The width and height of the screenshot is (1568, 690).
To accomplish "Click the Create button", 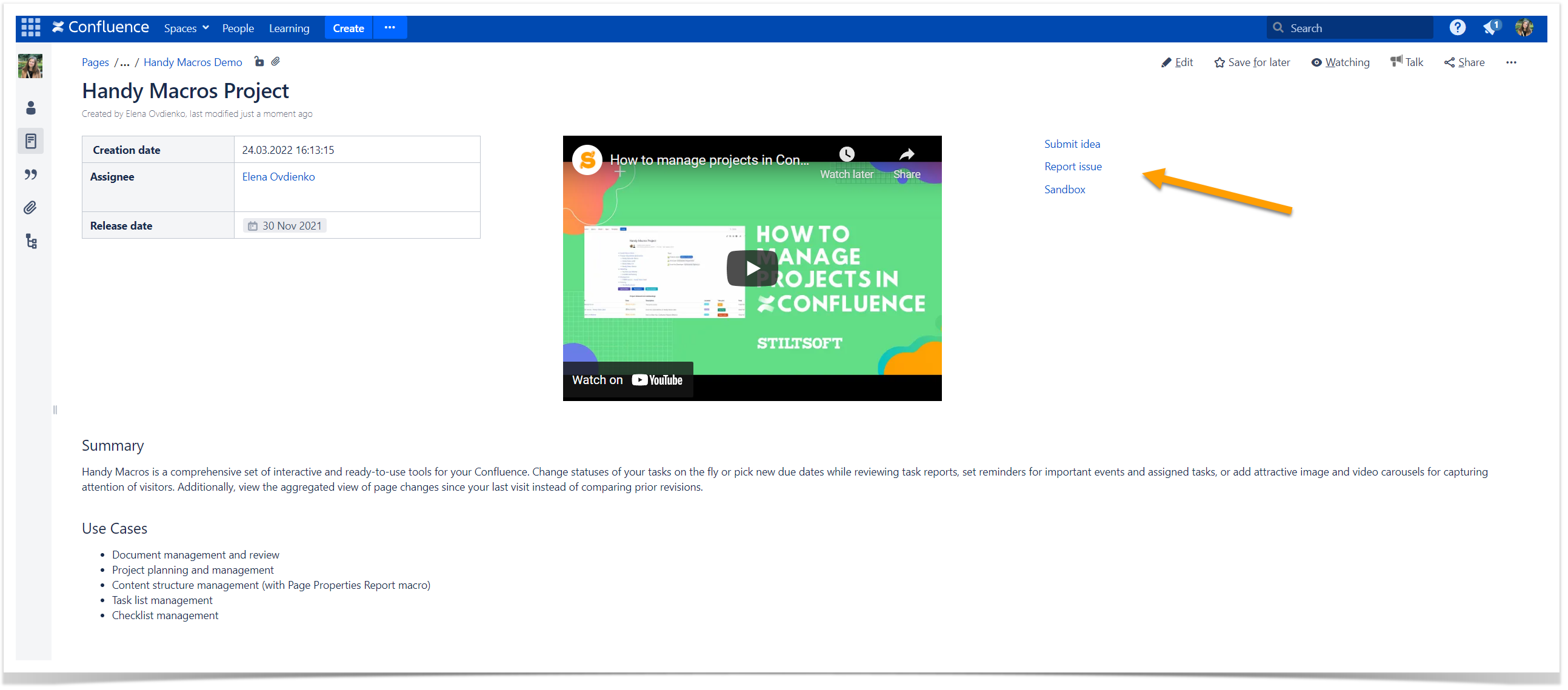I will click(349, 28).
